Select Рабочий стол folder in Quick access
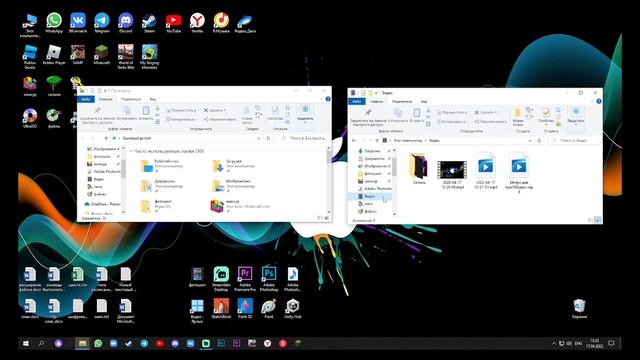This screenshot has height=360, width=640. tap(162, 165)
